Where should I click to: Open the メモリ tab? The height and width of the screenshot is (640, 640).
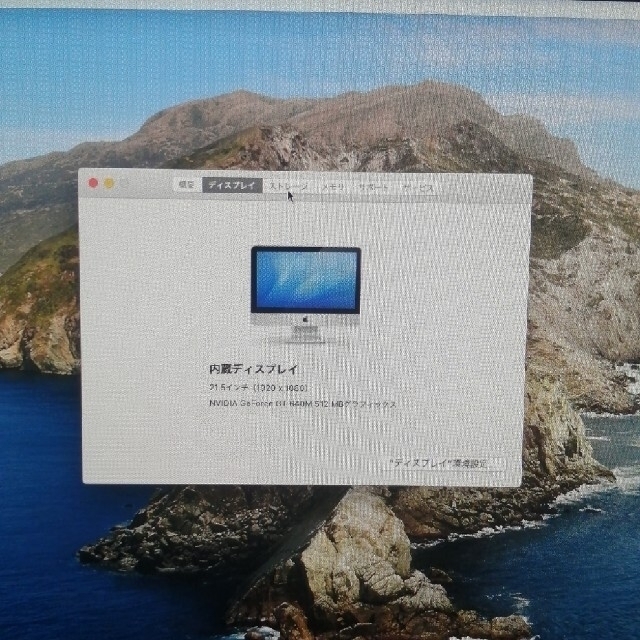pos(332,187)
